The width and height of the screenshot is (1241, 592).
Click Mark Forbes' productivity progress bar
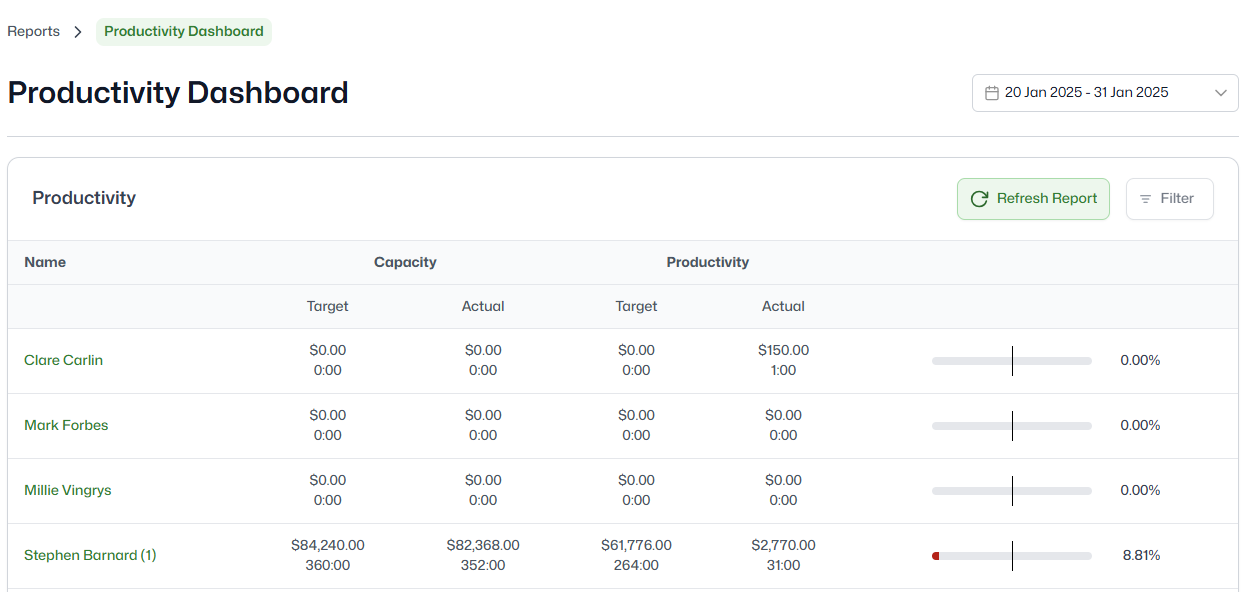point(1011,426)
